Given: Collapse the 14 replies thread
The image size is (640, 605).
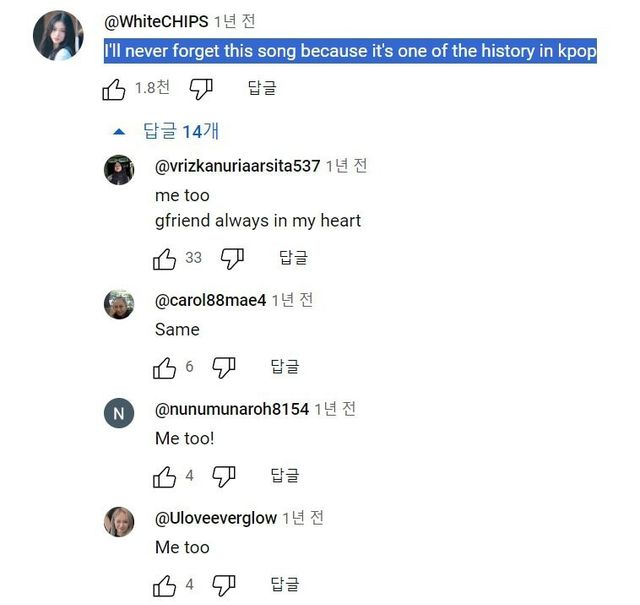Looking at the screenshot, I should click(x=167, y=131).
